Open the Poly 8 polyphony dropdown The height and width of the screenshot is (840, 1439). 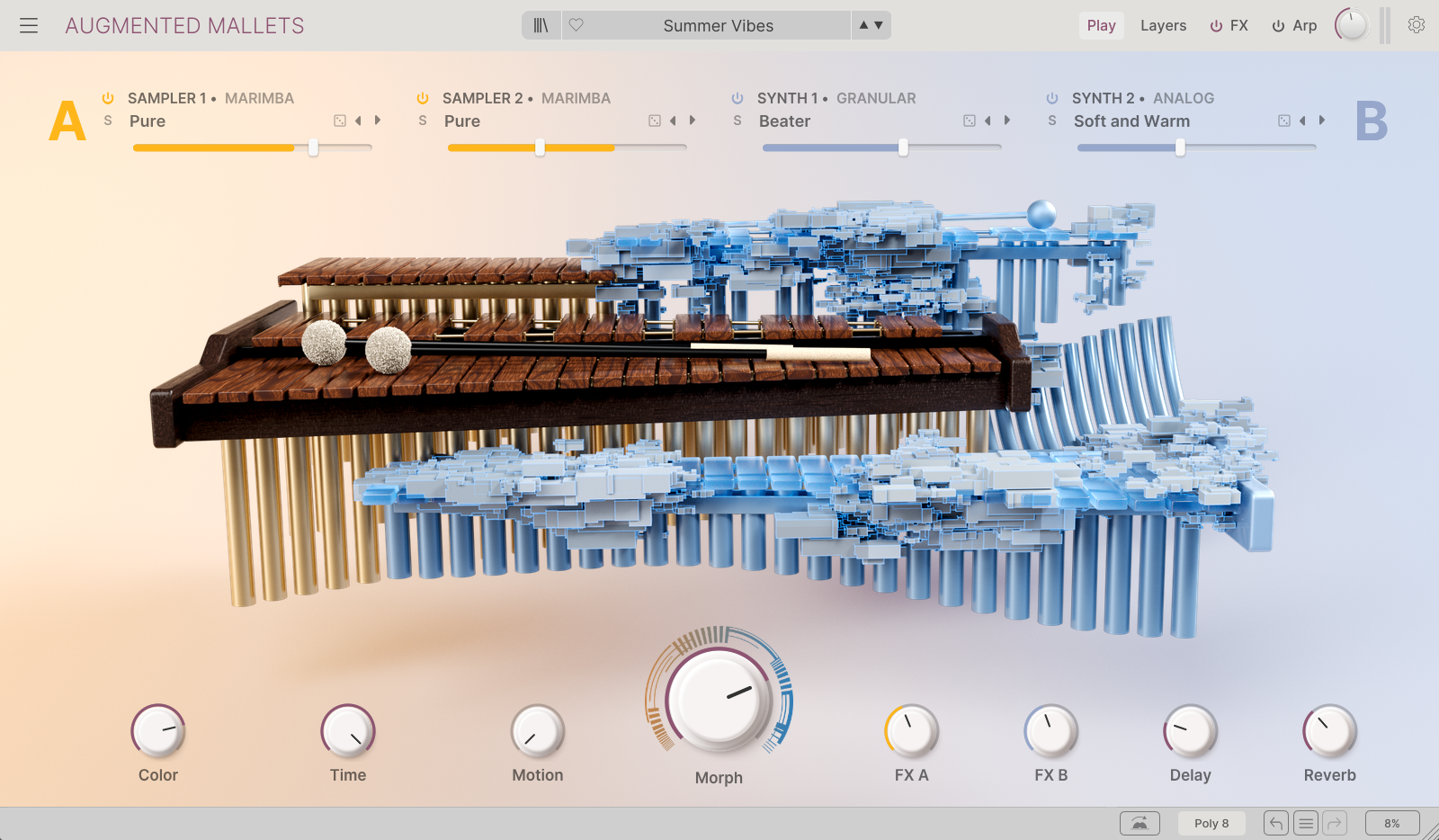(1211, 823)
